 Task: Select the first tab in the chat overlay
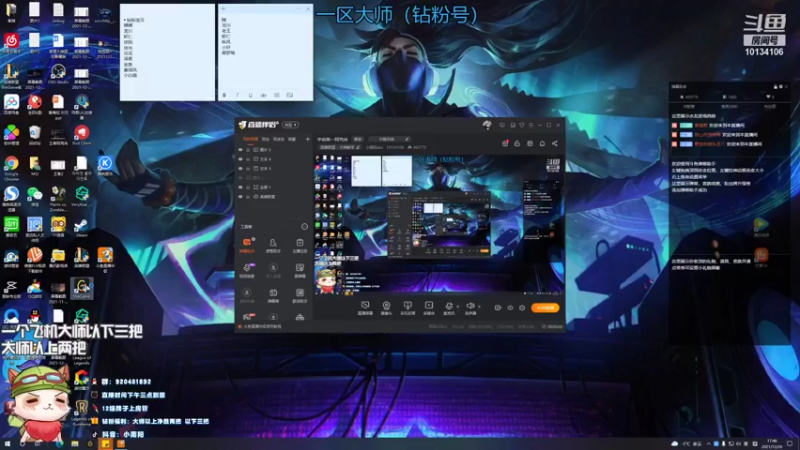689,107
